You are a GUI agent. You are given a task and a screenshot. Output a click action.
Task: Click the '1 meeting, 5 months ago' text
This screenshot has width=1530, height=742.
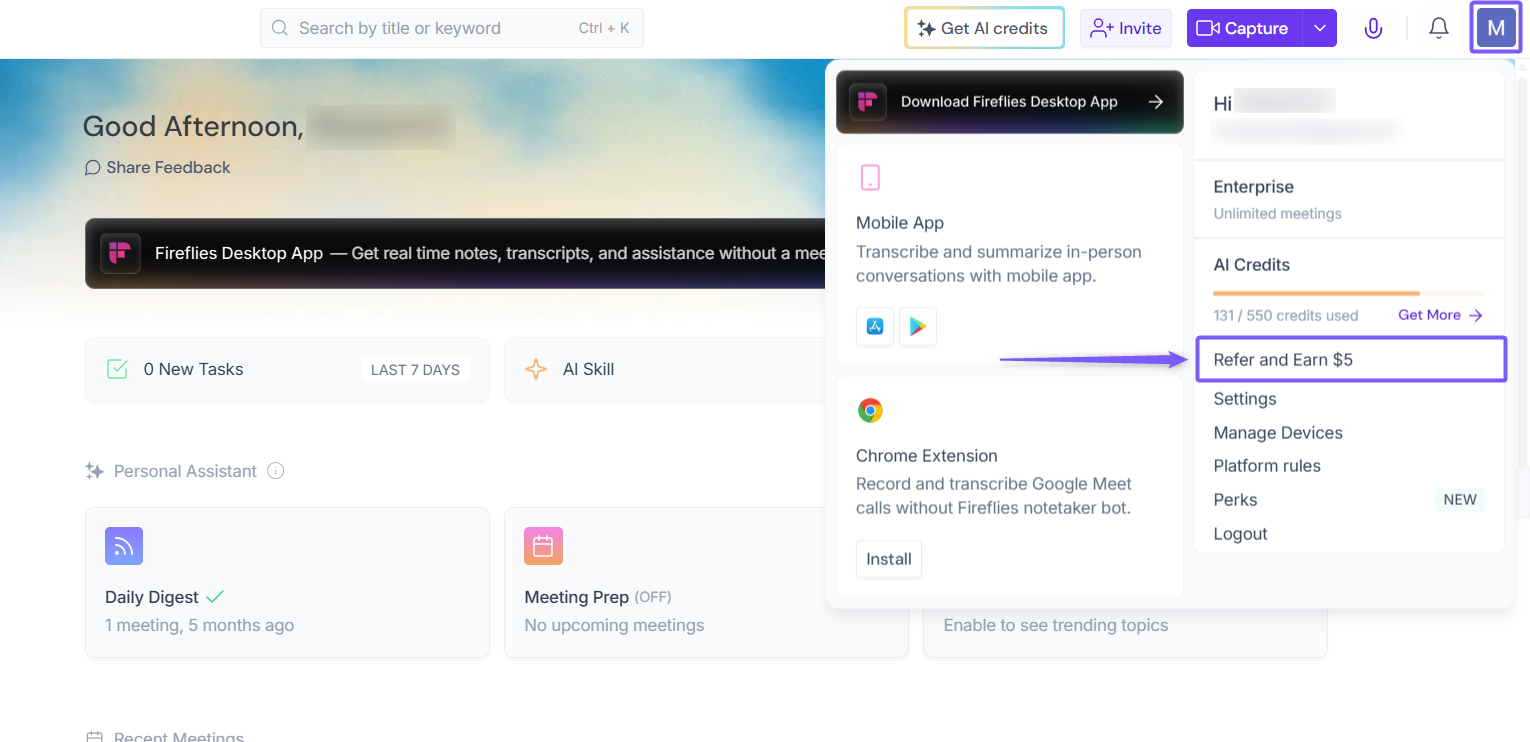point(200,625)
